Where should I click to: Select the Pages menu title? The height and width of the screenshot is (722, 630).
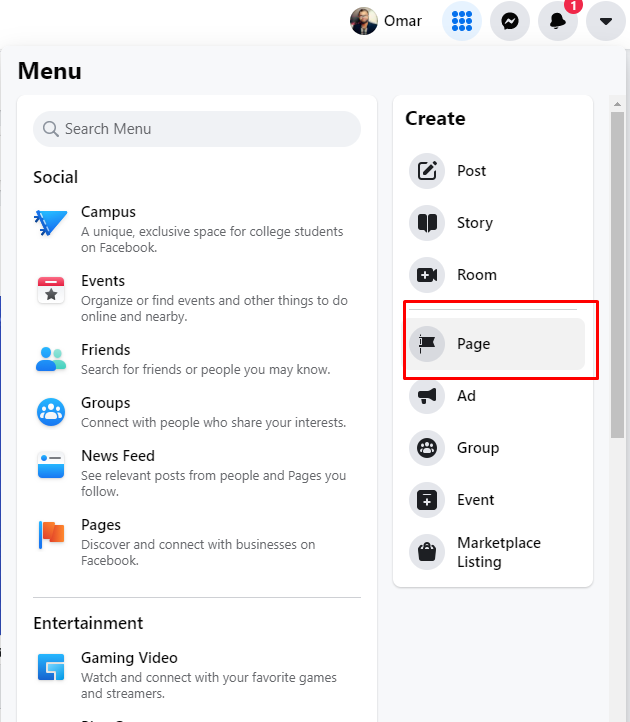(101, 525)
